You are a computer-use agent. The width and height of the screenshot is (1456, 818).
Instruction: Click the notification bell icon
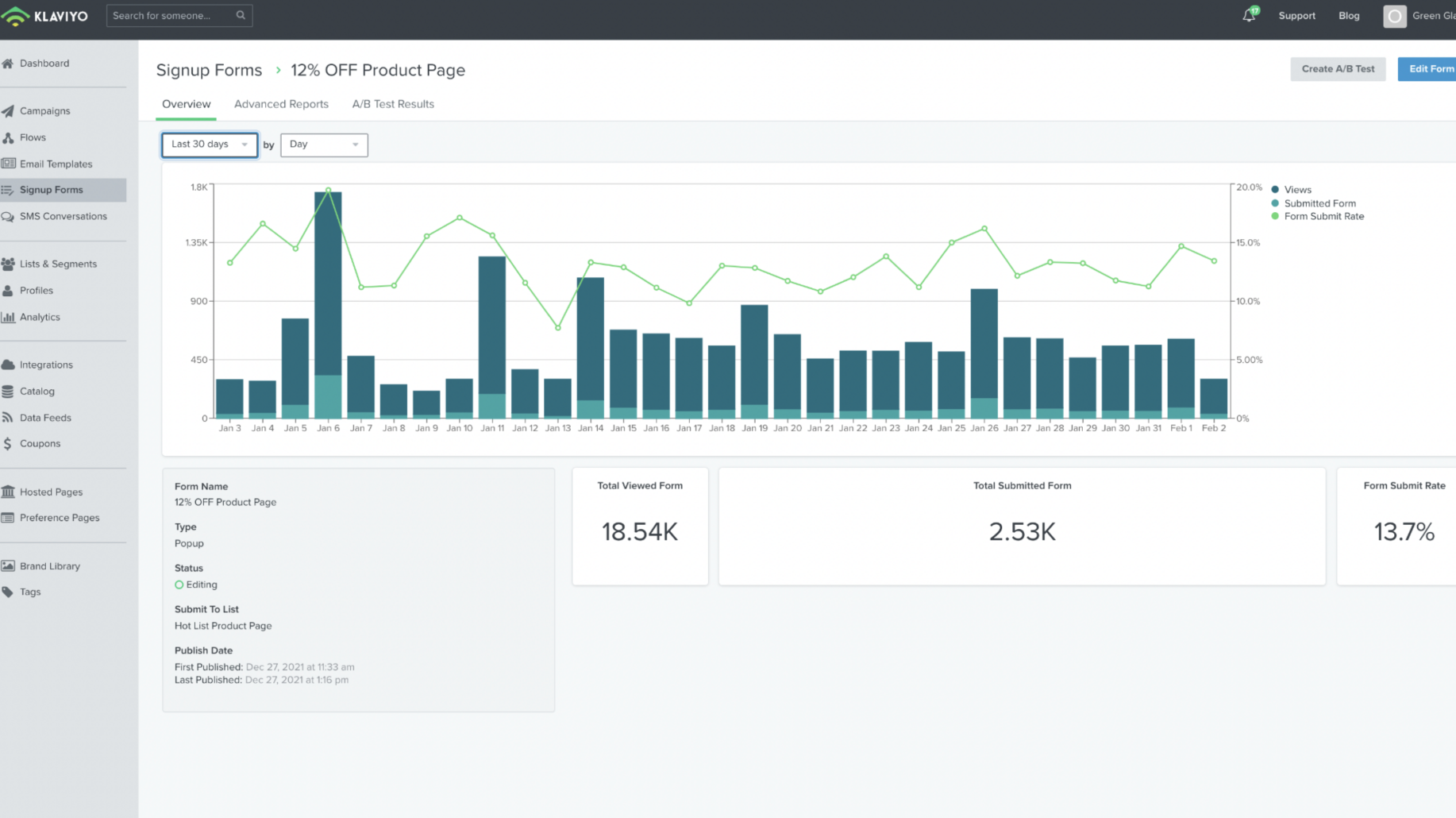(x=1249, y=15)
